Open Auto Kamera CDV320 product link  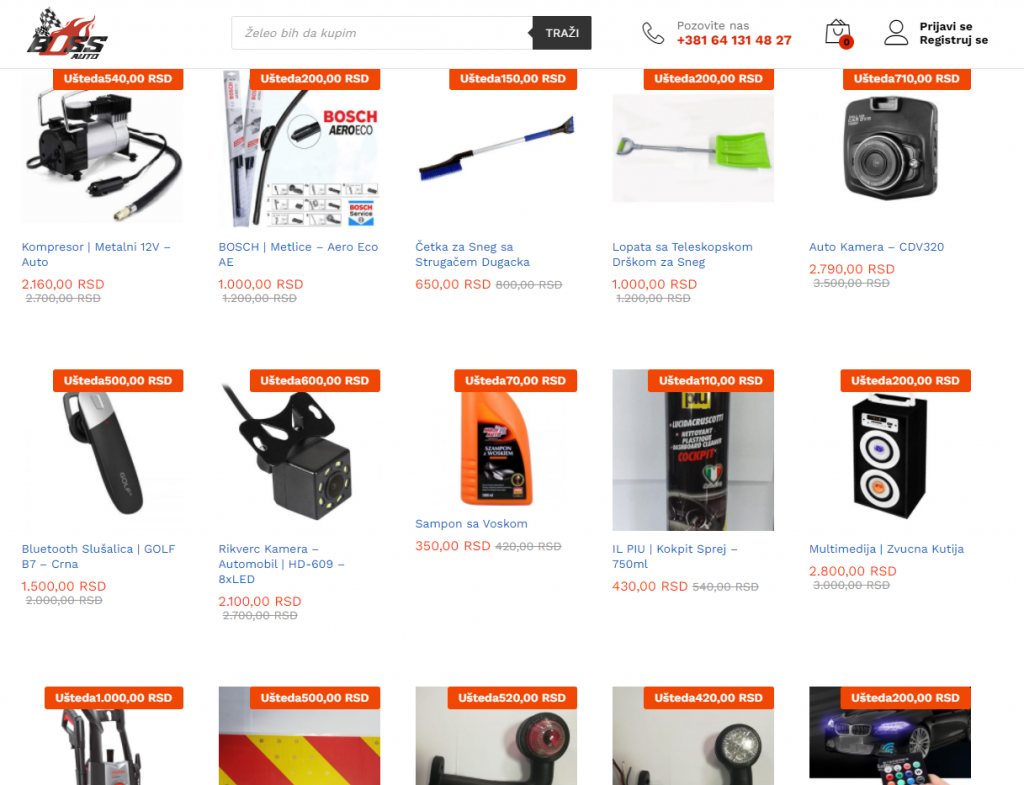tap(876, 247)
